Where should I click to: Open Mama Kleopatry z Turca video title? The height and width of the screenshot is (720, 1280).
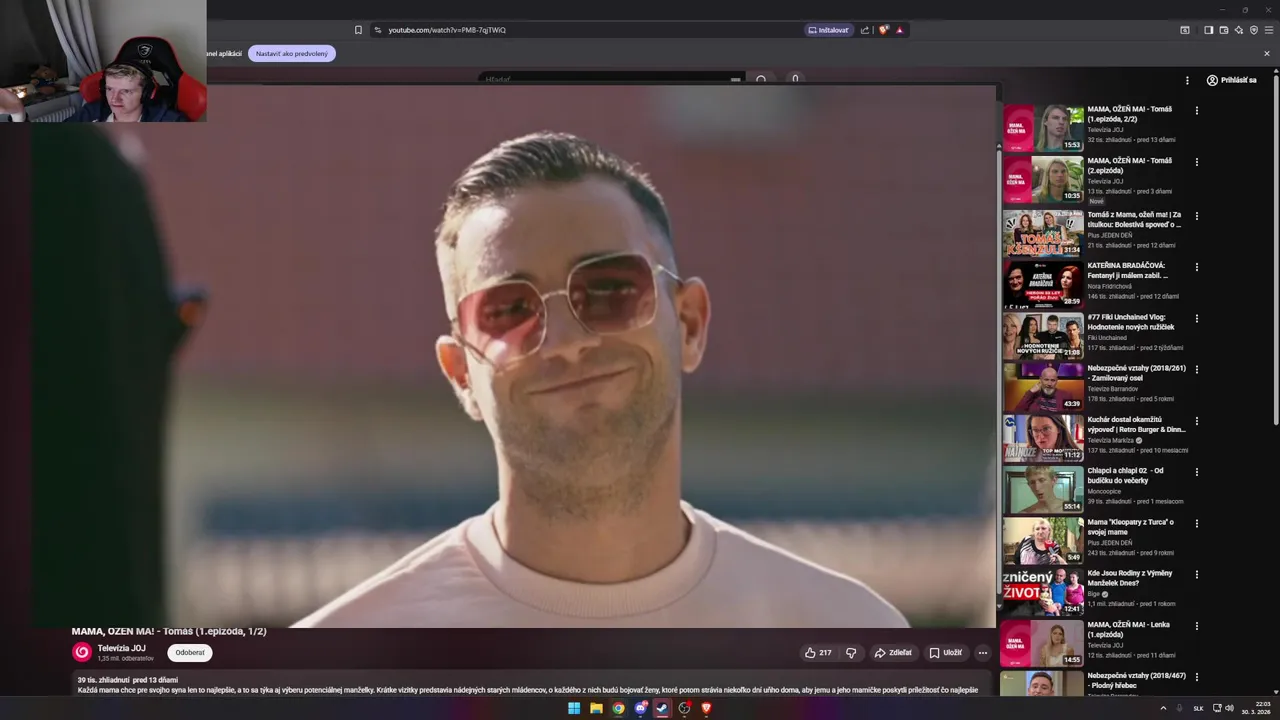(1131, 527)
